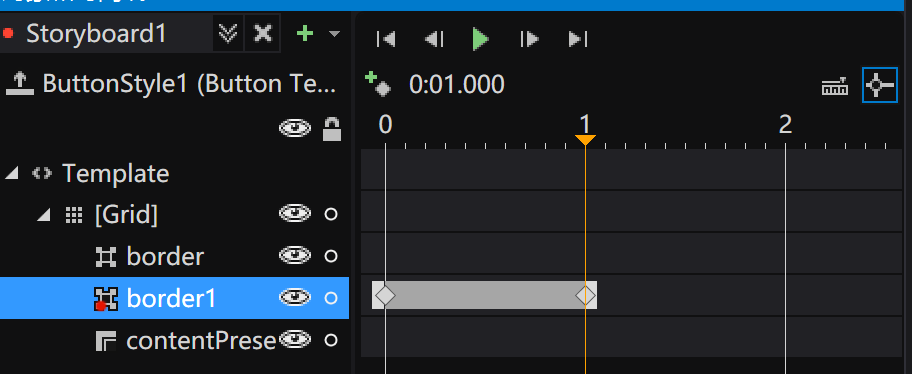Step back to the previous frame
The height and width of the screenshot is (374, 912).
coord(434,39)
